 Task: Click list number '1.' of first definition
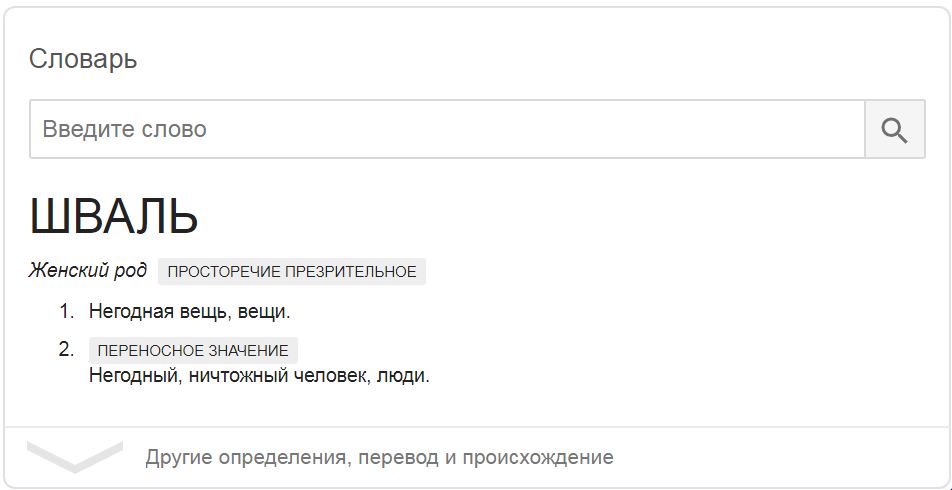tap(66, 311)
